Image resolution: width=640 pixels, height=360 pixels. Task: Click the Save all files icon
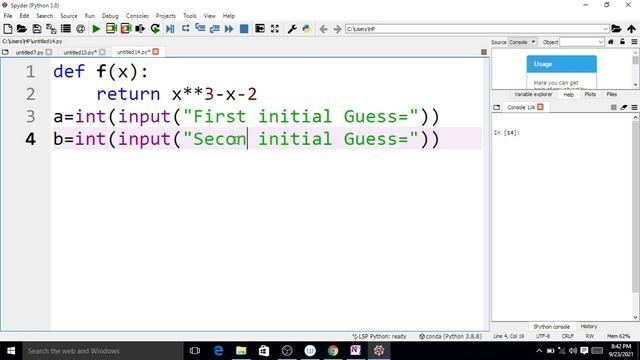click(x=51, y=29)
